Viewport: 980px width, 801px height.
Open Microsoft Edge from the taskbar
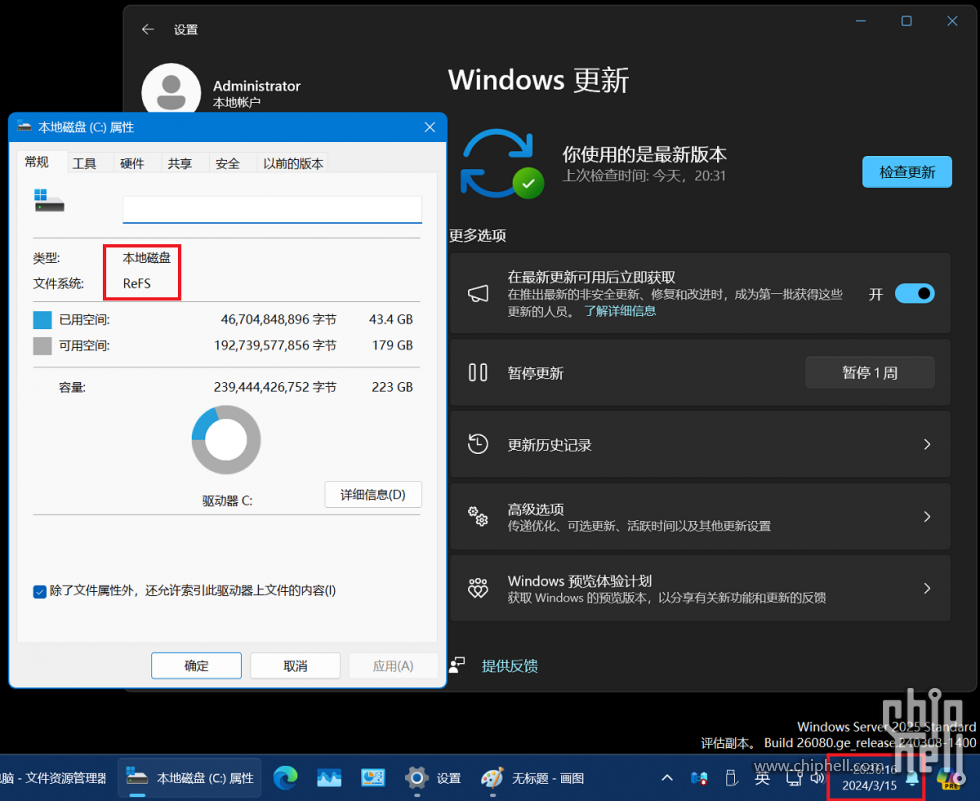pyautogui.click(x=286, y=778)
